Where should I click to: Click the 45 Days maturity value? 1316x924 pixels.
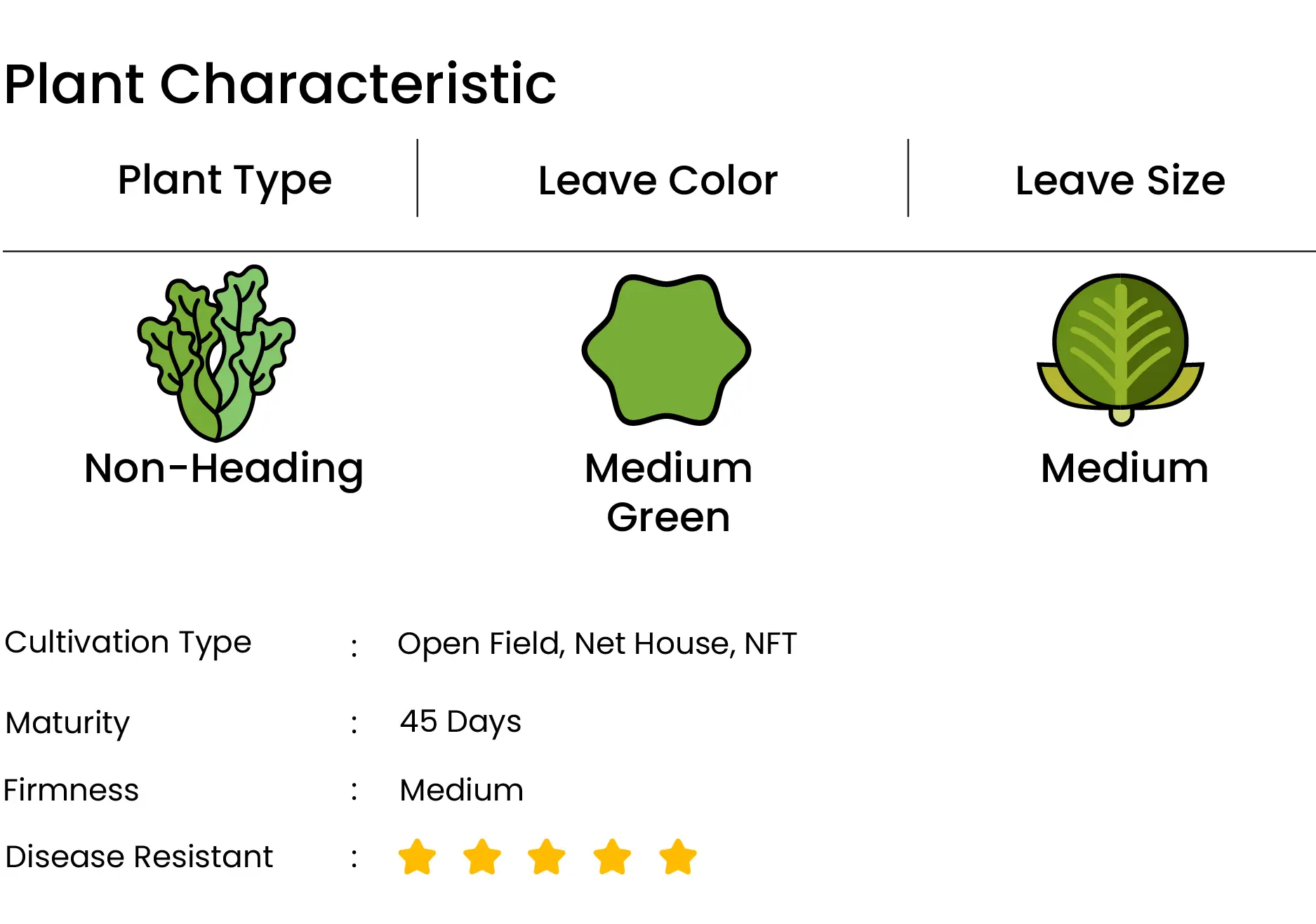click(460, 721)
